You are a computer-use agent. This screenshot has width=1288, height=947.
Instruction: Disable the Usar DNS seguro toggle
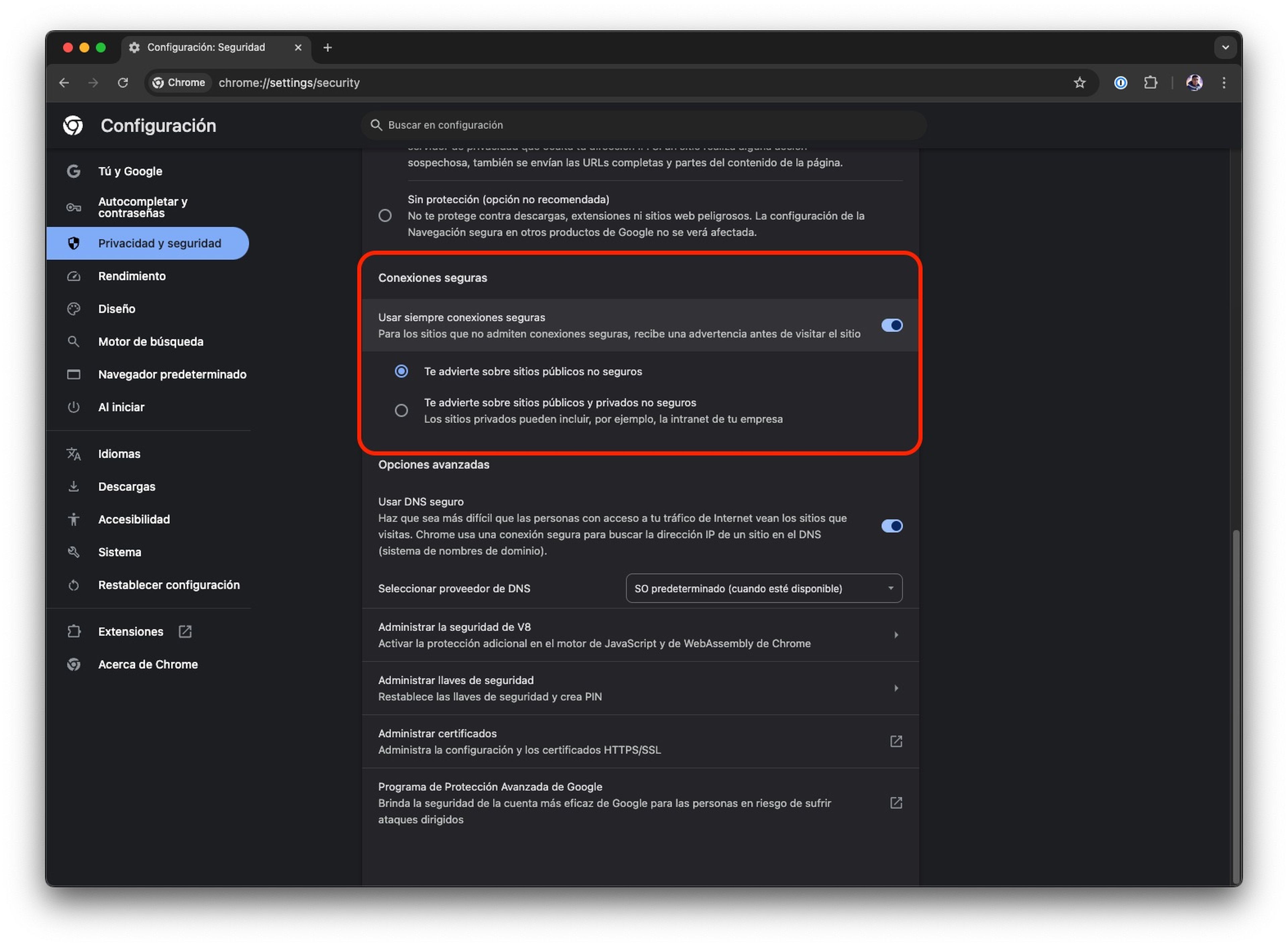pos(891,526)
